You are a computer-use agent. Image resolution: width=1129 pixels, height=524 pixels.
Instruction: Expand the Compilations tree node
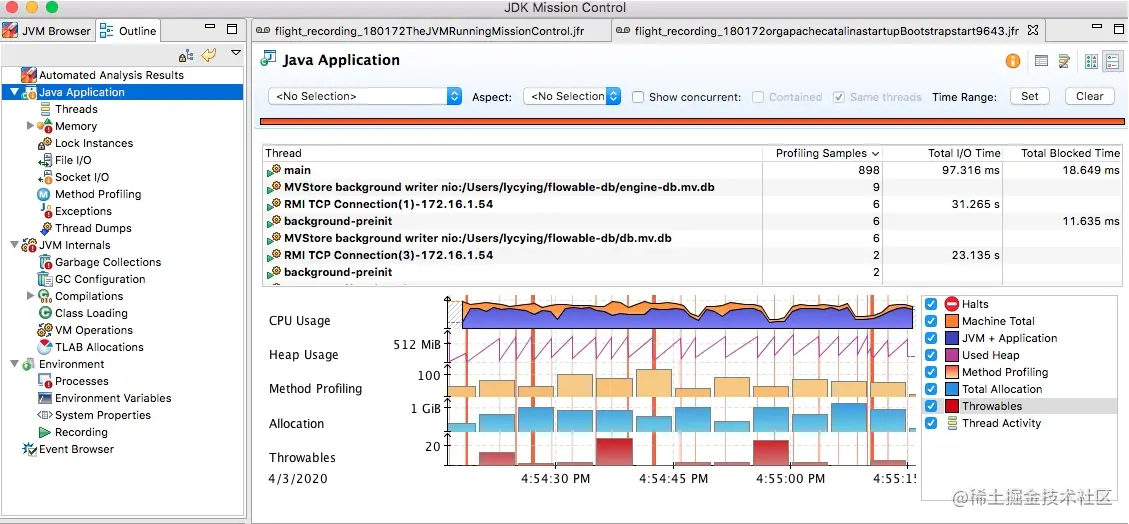point(30,296)
